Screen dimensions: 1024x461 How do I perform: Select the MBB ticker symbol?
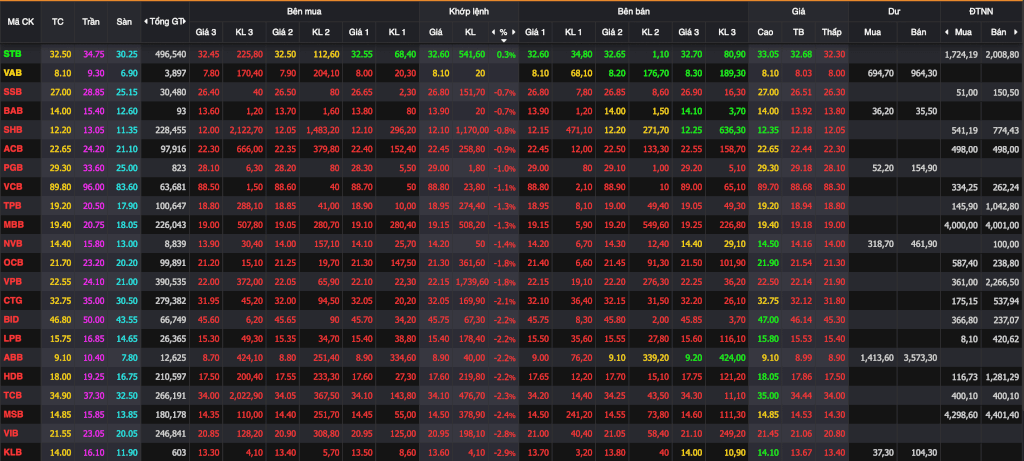12,225
